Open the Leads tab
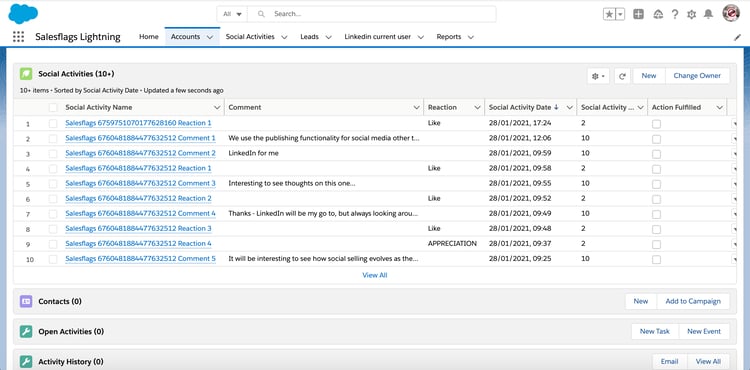Screen dimensions: 750x370 click(x=309, y=37)
